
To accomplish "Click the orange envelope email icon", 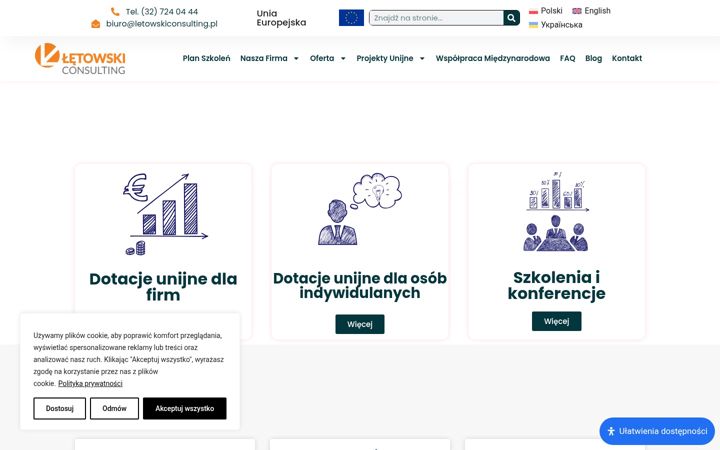I will [96, 24].
